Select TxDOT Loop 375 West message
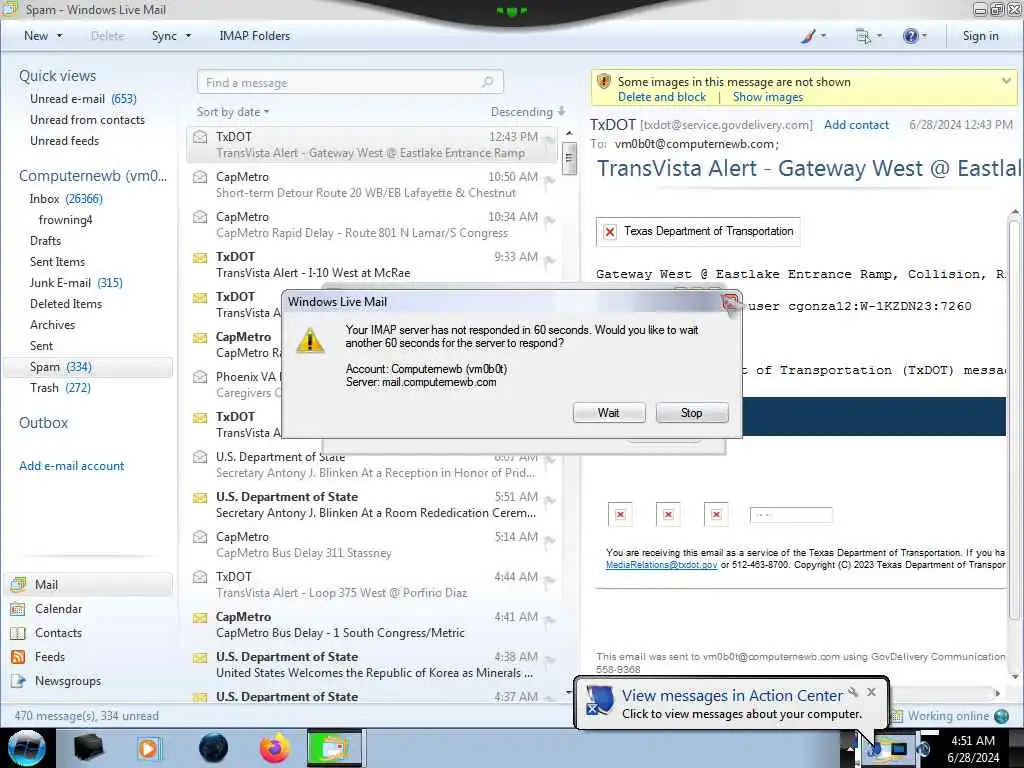Viewport: 1024px width, 768px height. coord(372,584)
